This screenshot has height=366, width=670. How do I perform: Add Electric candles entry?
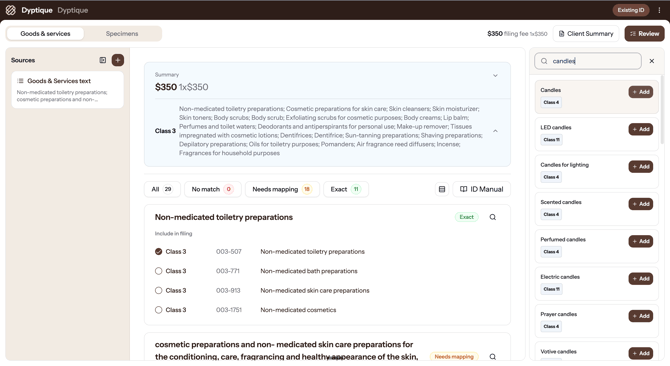tap(641, 278)
